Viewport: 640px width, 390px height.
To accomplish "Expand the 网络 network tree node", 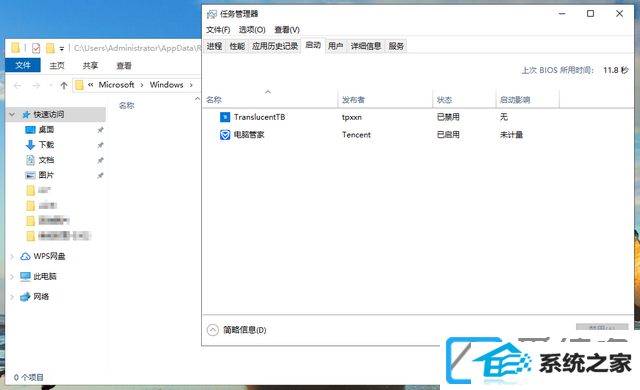I will pyautogui.click(x=12, y=297).
